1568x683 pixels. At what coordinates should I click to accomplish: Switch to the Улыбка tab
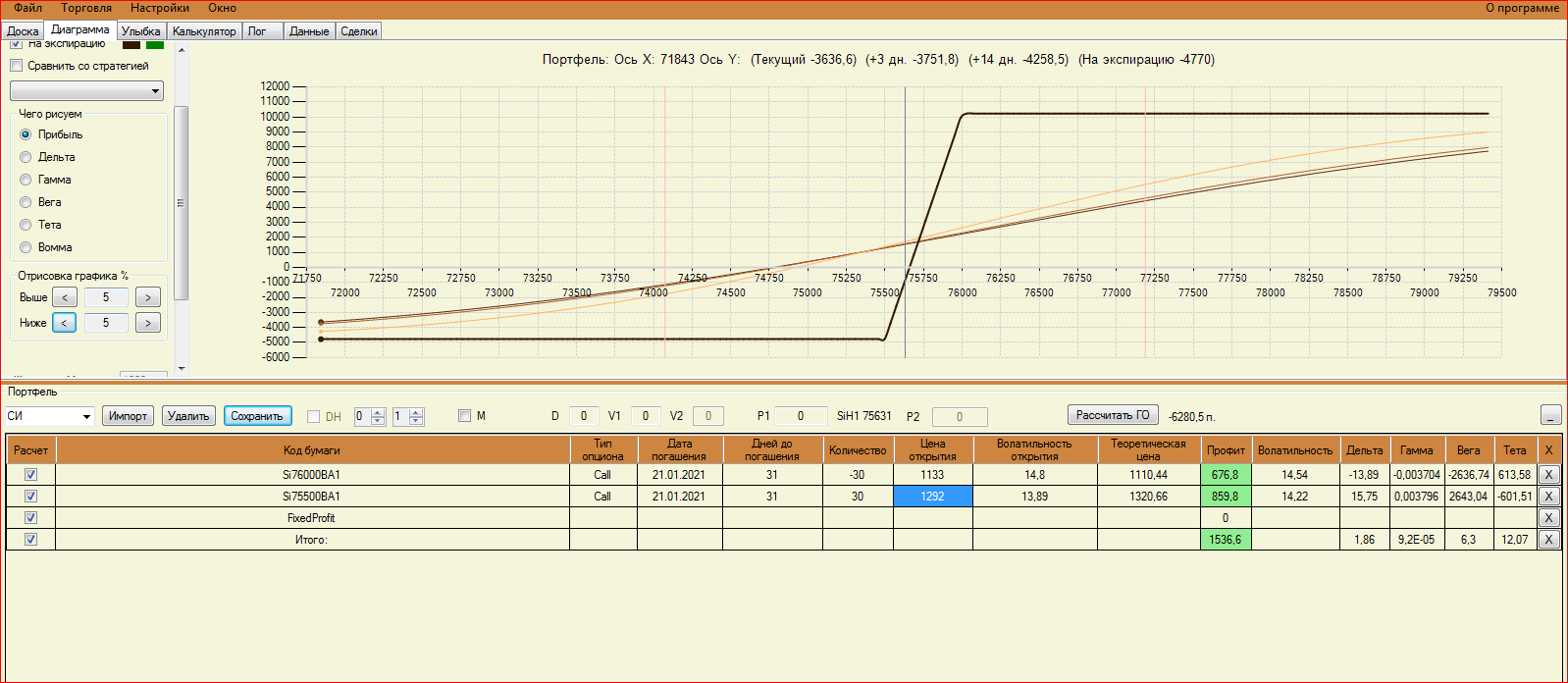140,31
